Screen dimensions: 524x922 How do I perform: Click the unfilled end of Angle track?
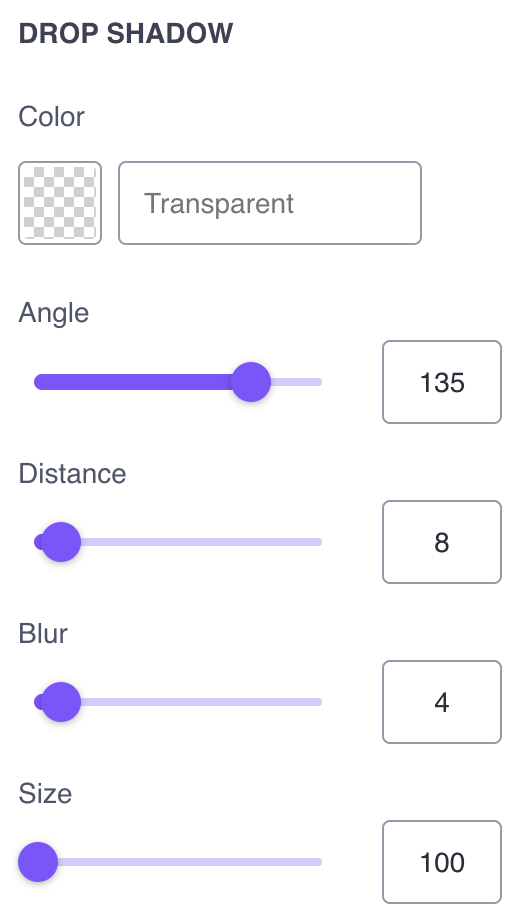coord(296,382)
